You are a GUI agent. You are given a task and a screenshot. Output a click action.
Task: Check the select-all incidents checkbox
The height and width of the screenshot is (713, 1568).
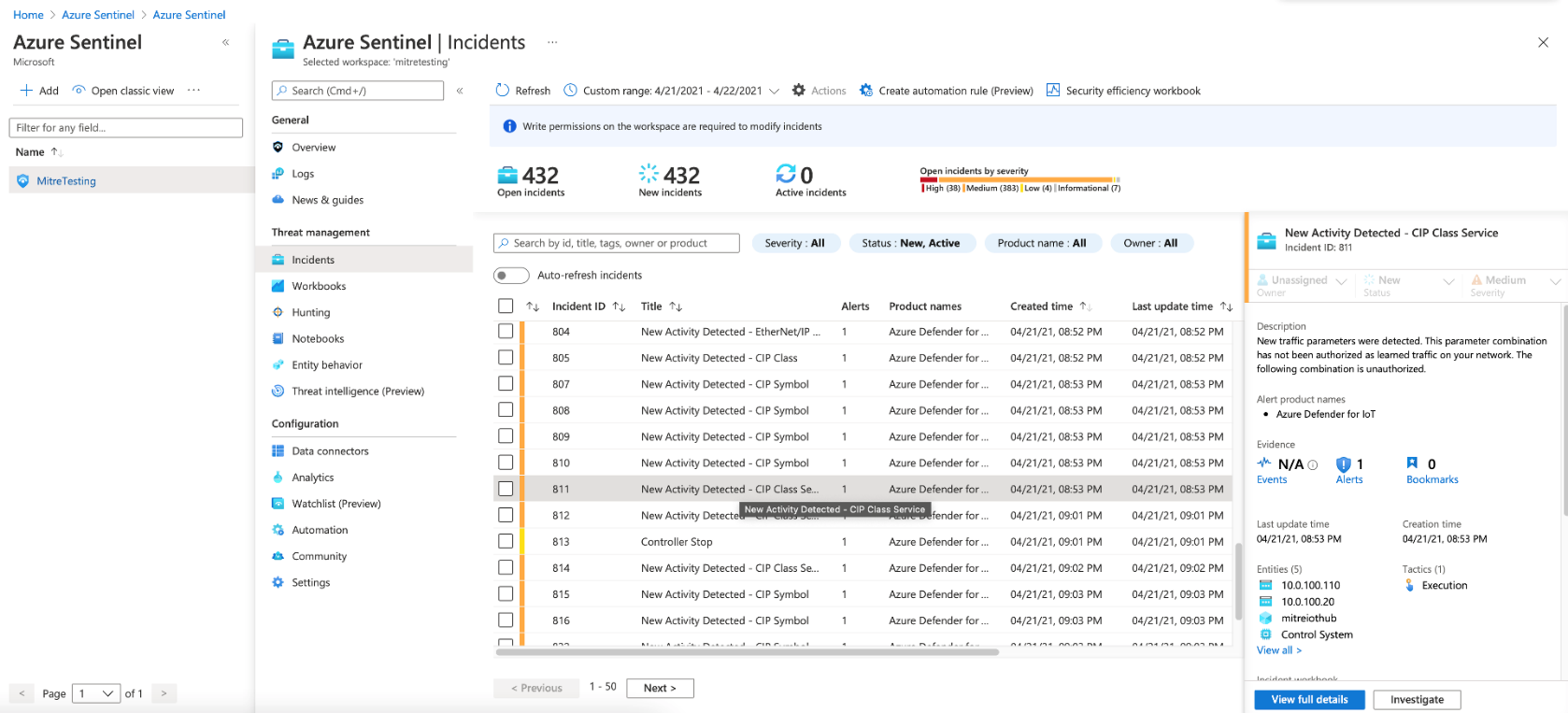506,306
